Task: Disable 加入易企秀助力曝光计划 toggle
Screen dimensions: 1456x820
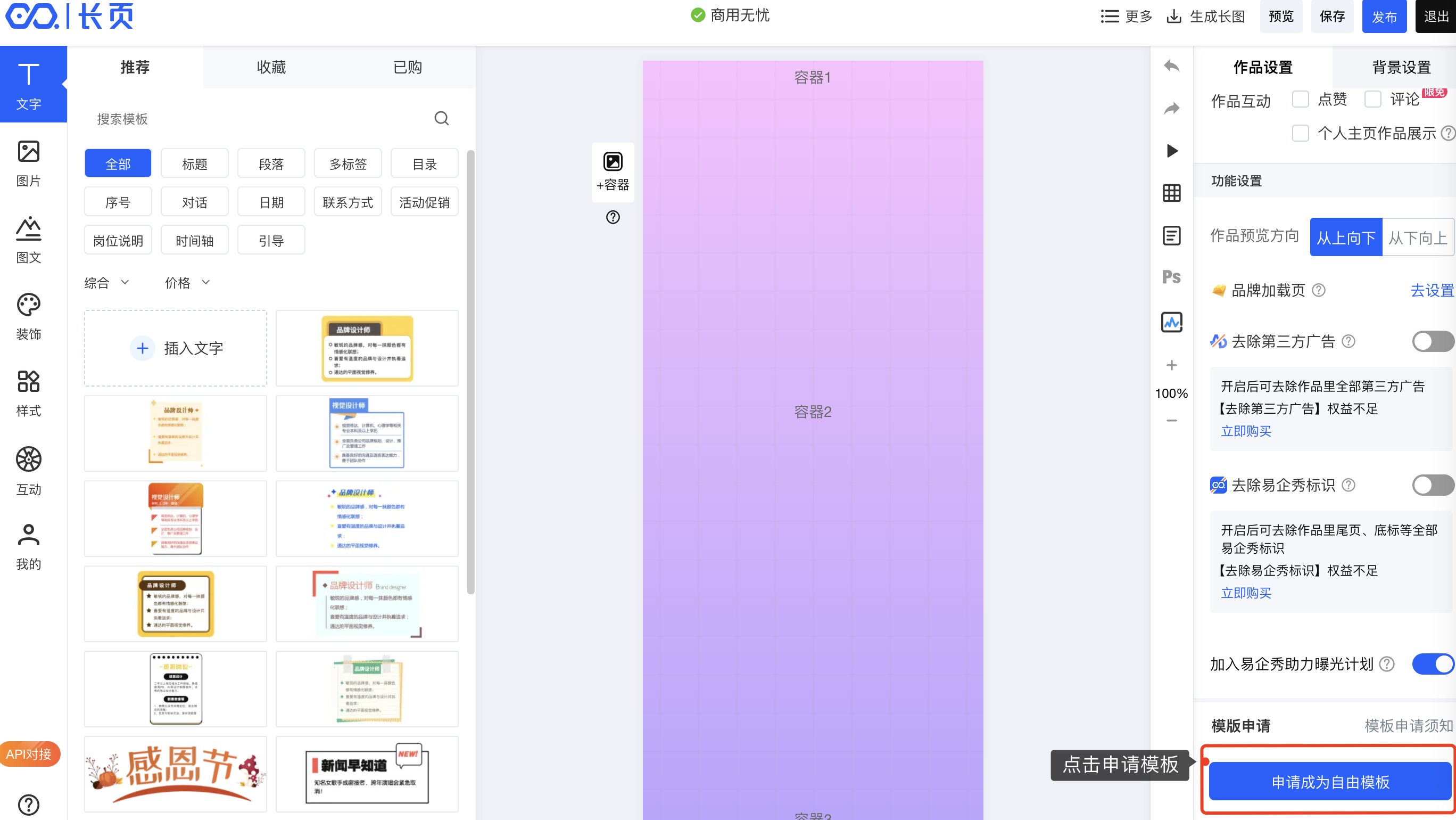Action: click(1433, 664)
